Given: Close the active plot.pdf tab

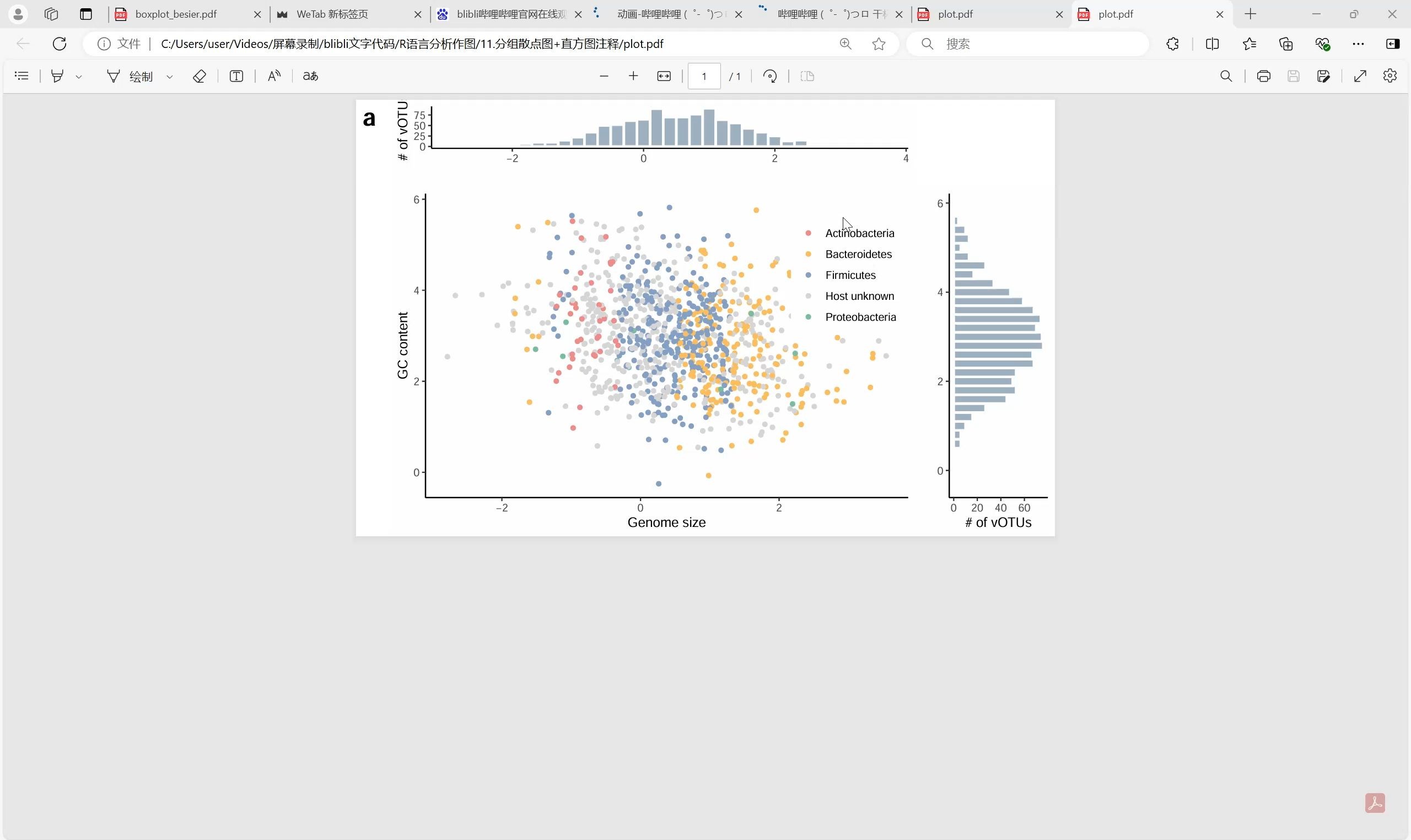Looking at the screenshot, I should pos(1220,15).
